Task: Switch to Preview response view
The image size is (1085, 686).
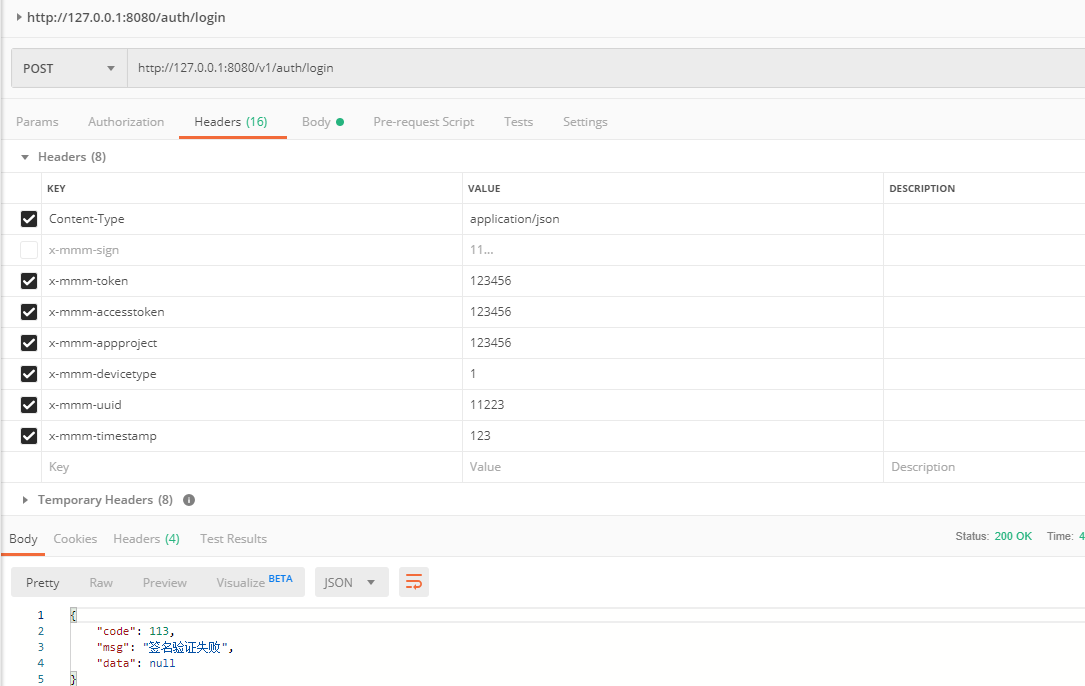Action: 165,583
